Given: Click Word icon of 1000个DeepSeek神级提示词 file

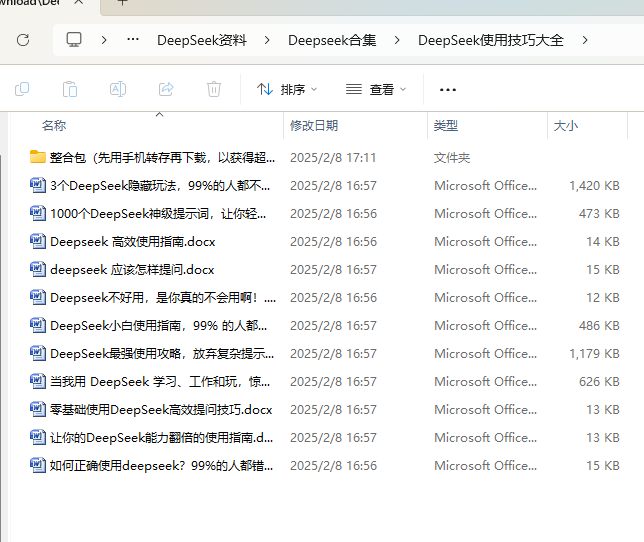Looking at the screenshot, I should [37, 213].
